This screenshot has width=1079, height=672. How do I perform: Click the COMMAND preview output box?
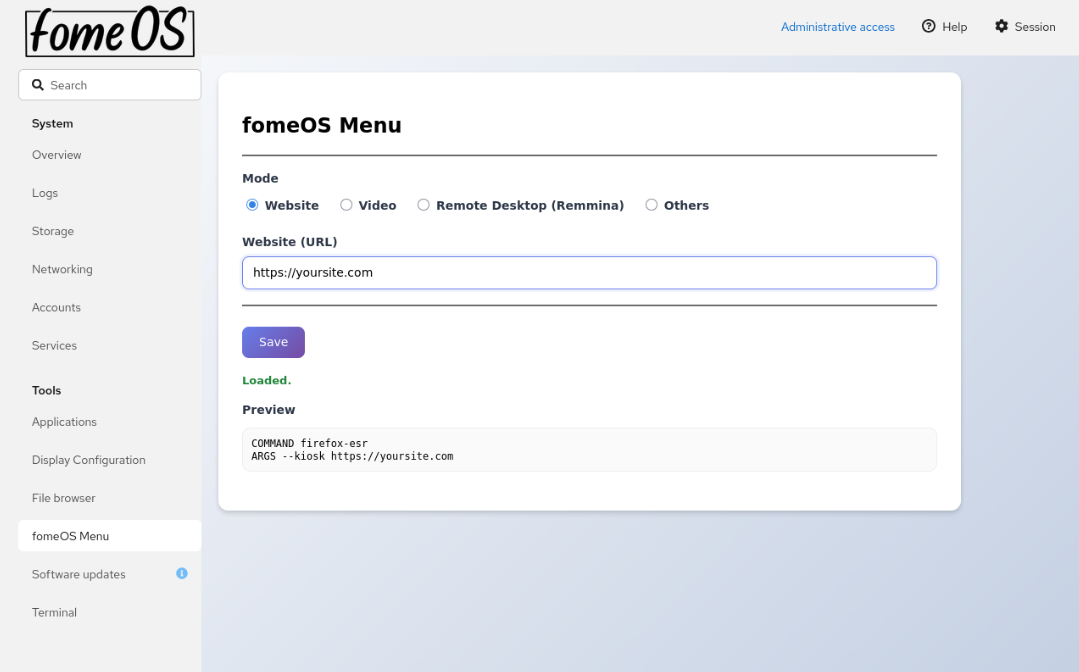(x=589, y=449)
